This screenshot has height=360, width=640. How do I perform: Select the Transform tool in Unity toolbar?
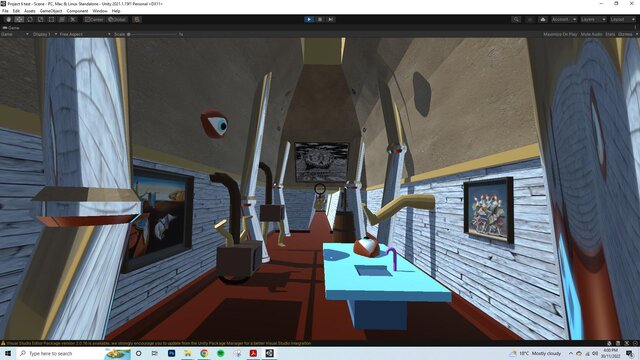(62, 19)
